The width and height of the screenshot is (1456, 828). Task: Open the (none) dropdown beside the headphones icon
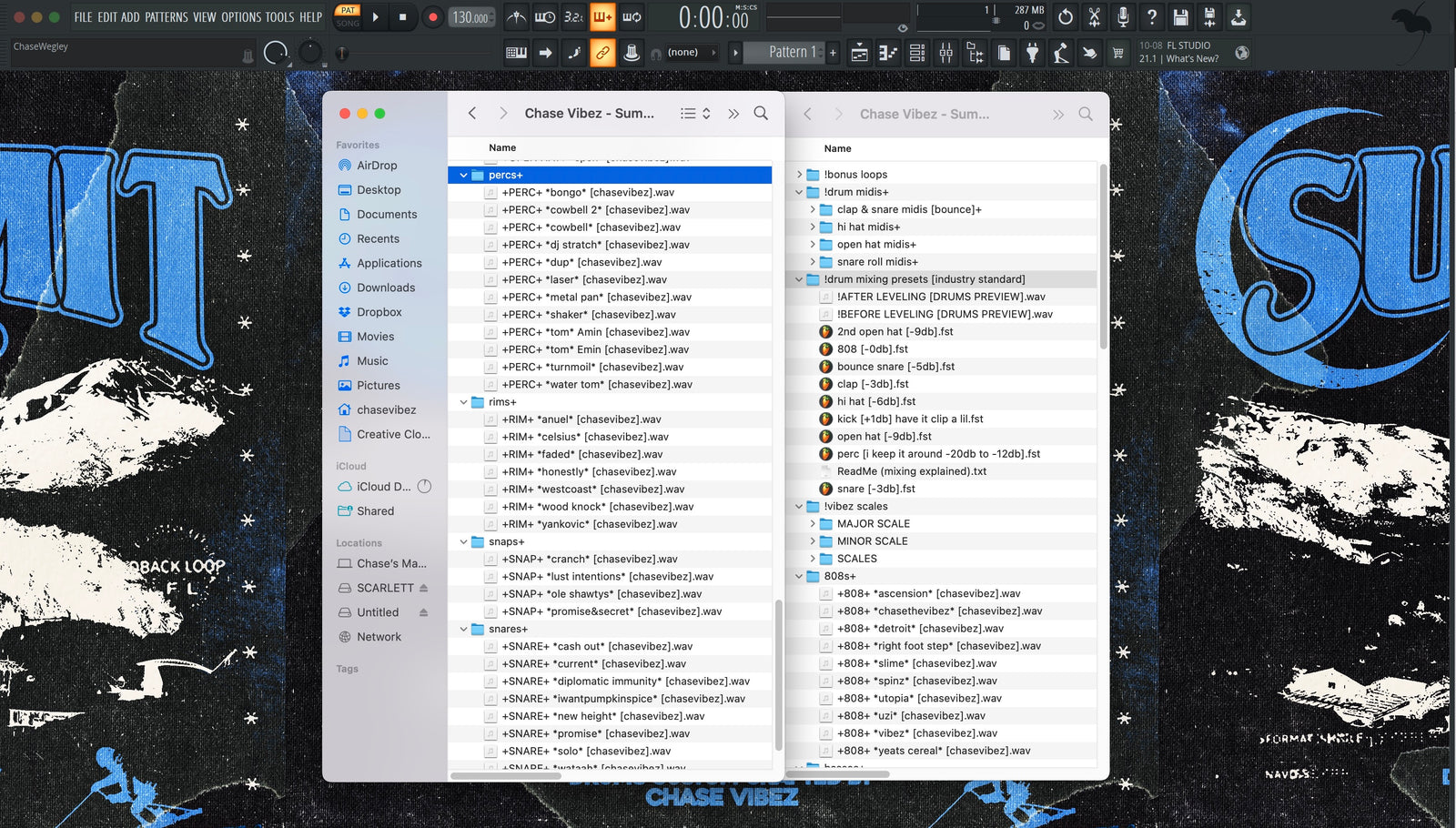click(x=691, y=53)
